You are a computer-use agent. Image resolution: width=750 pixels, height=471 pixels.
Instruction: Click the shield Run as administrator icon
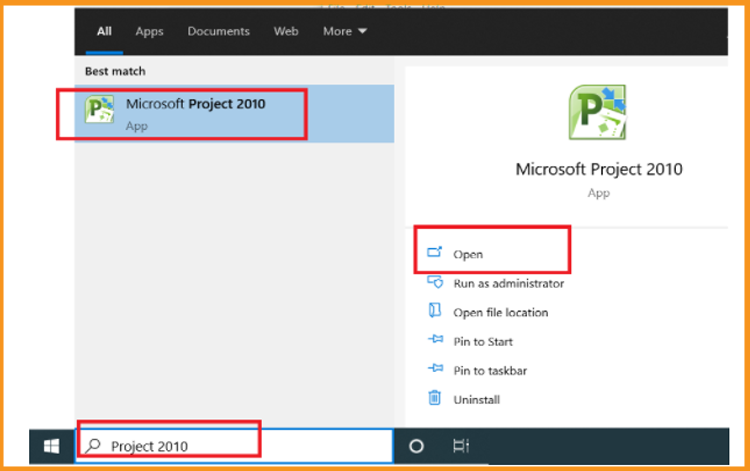tap(435, 282)
